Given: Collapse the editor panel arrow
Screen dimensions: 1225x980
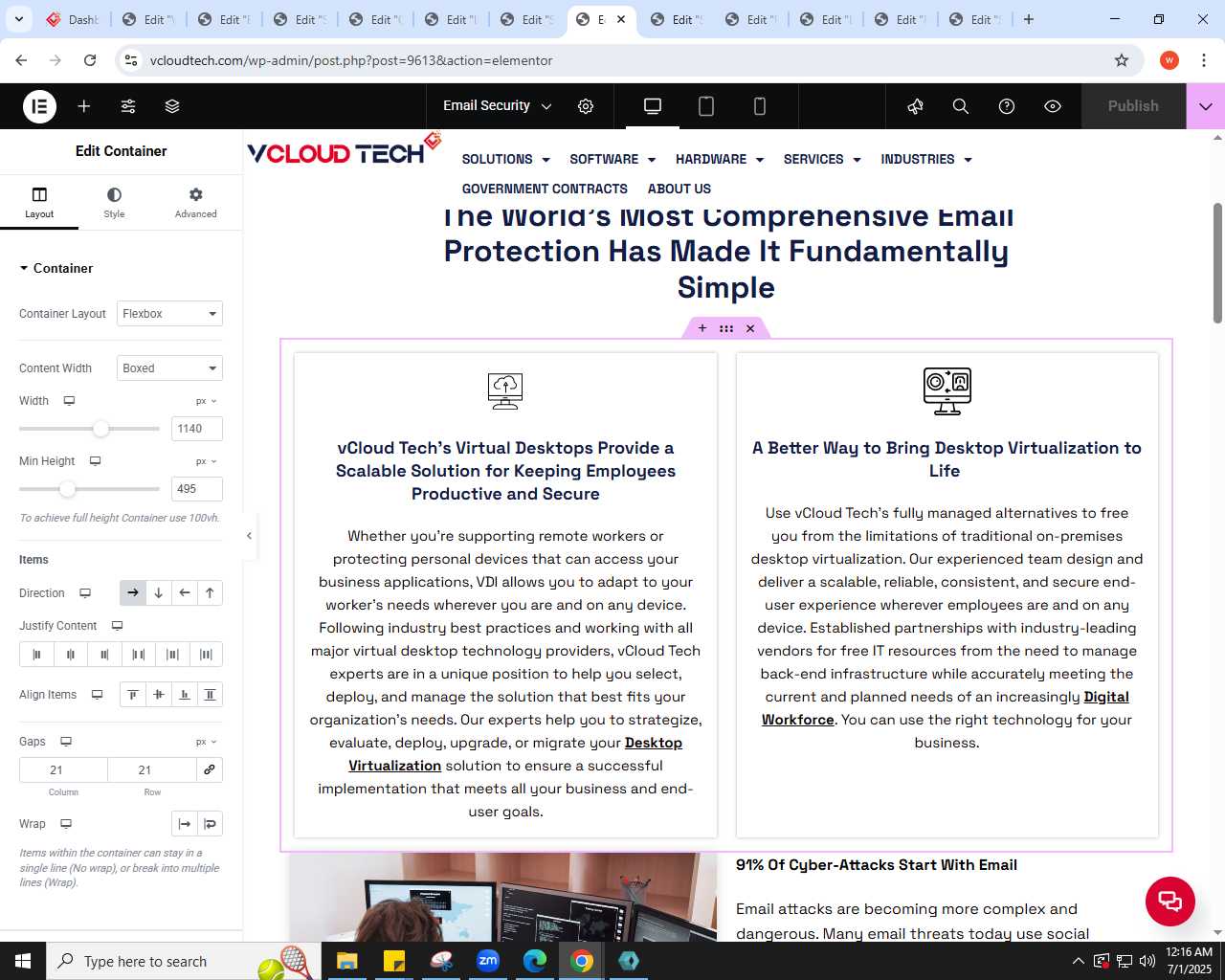Looking at the screenshot, I should coord(249,536).
